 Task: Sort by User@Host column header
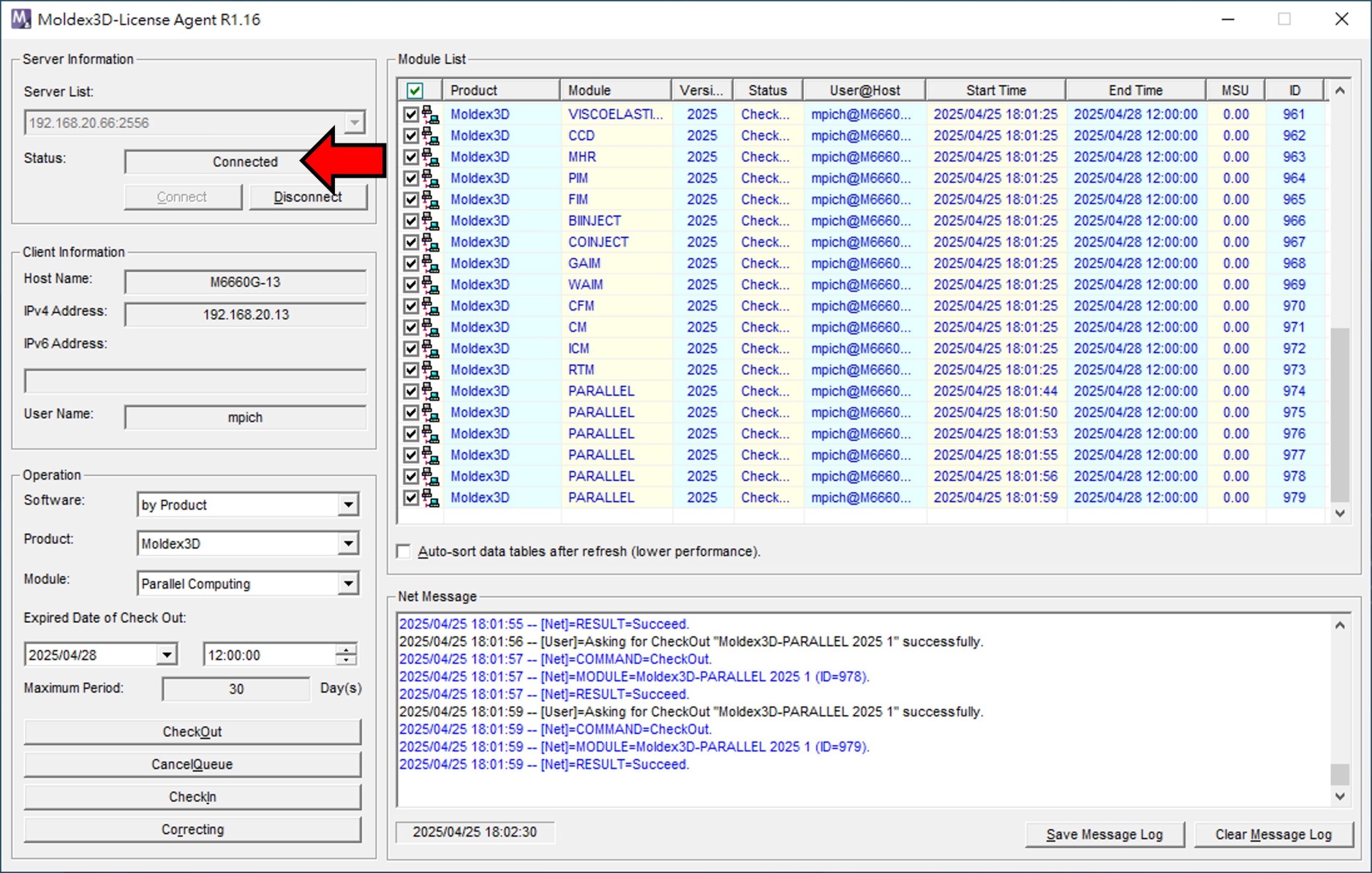coord(864,90)
